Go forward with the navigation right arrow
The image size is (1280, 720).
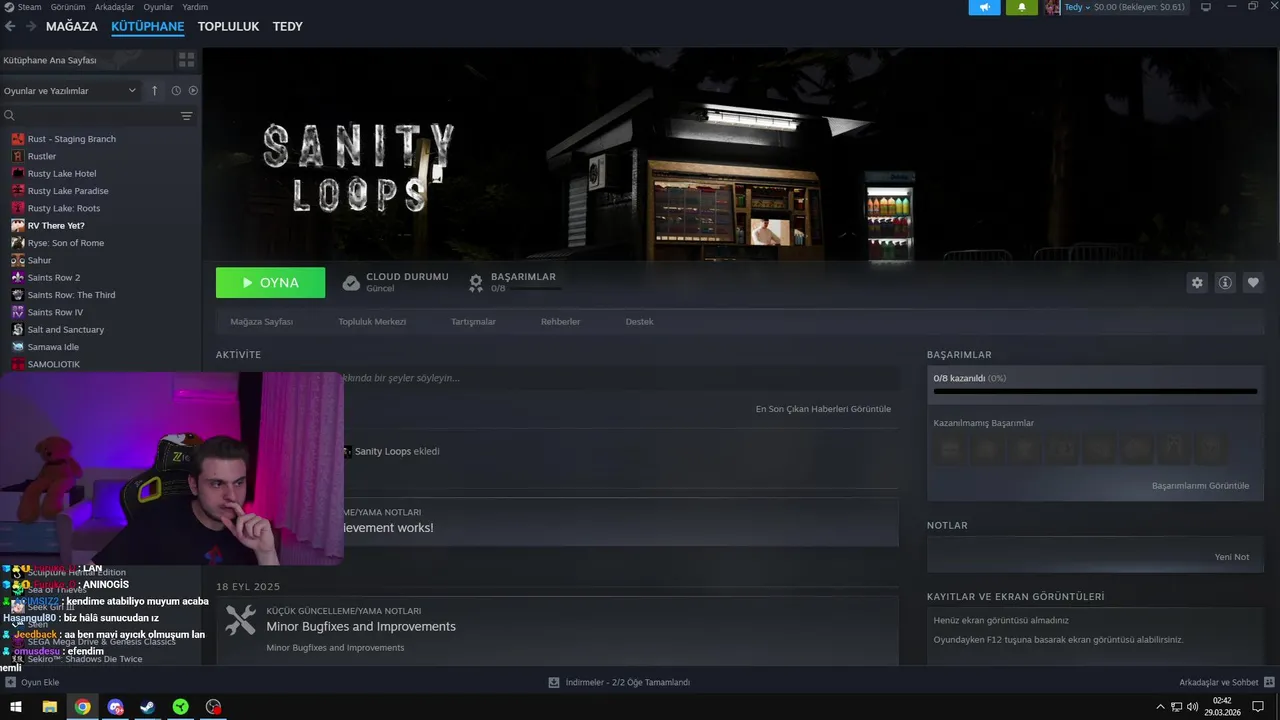[31, 26]
